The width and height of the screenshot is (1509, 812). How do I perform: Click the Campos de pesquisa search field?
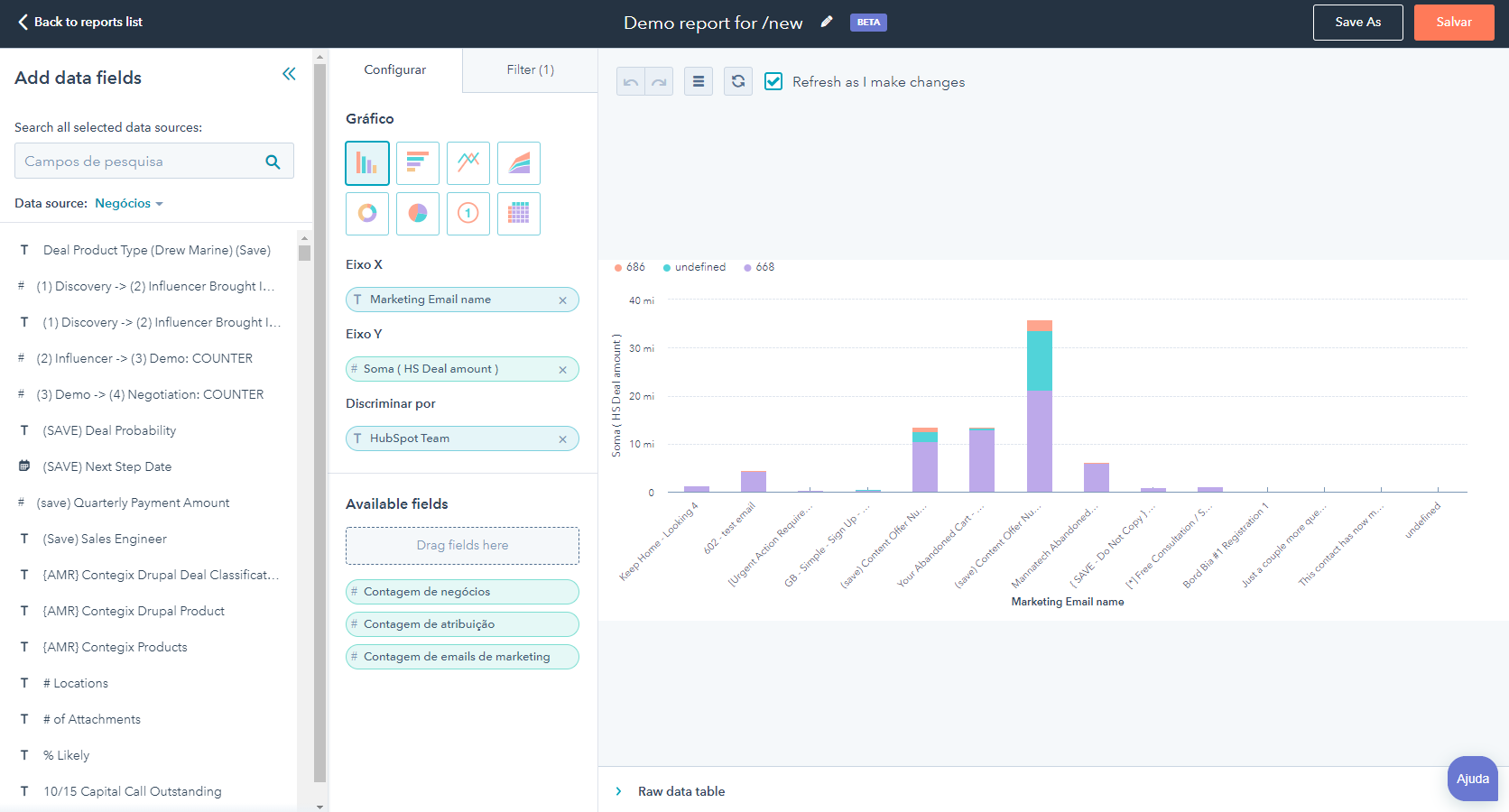click(x=140, y=161)
